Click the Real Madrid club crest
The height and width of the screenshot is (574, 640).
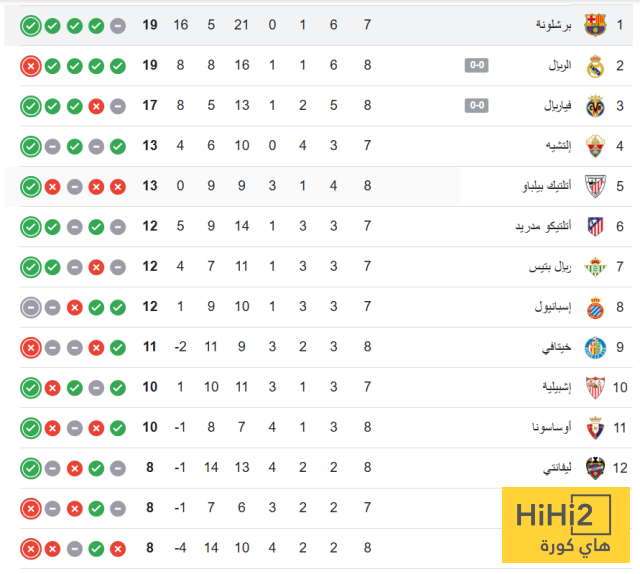[595, 66]
